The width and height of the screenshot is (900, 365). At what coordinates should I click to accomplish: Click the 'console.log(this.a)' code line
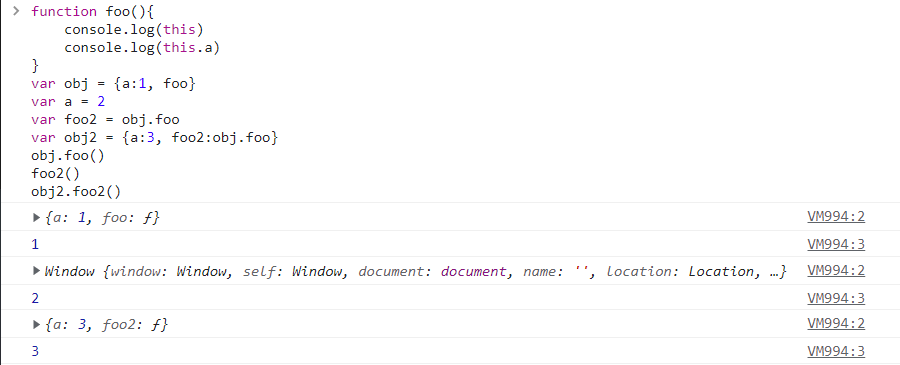tap(142, 48)
